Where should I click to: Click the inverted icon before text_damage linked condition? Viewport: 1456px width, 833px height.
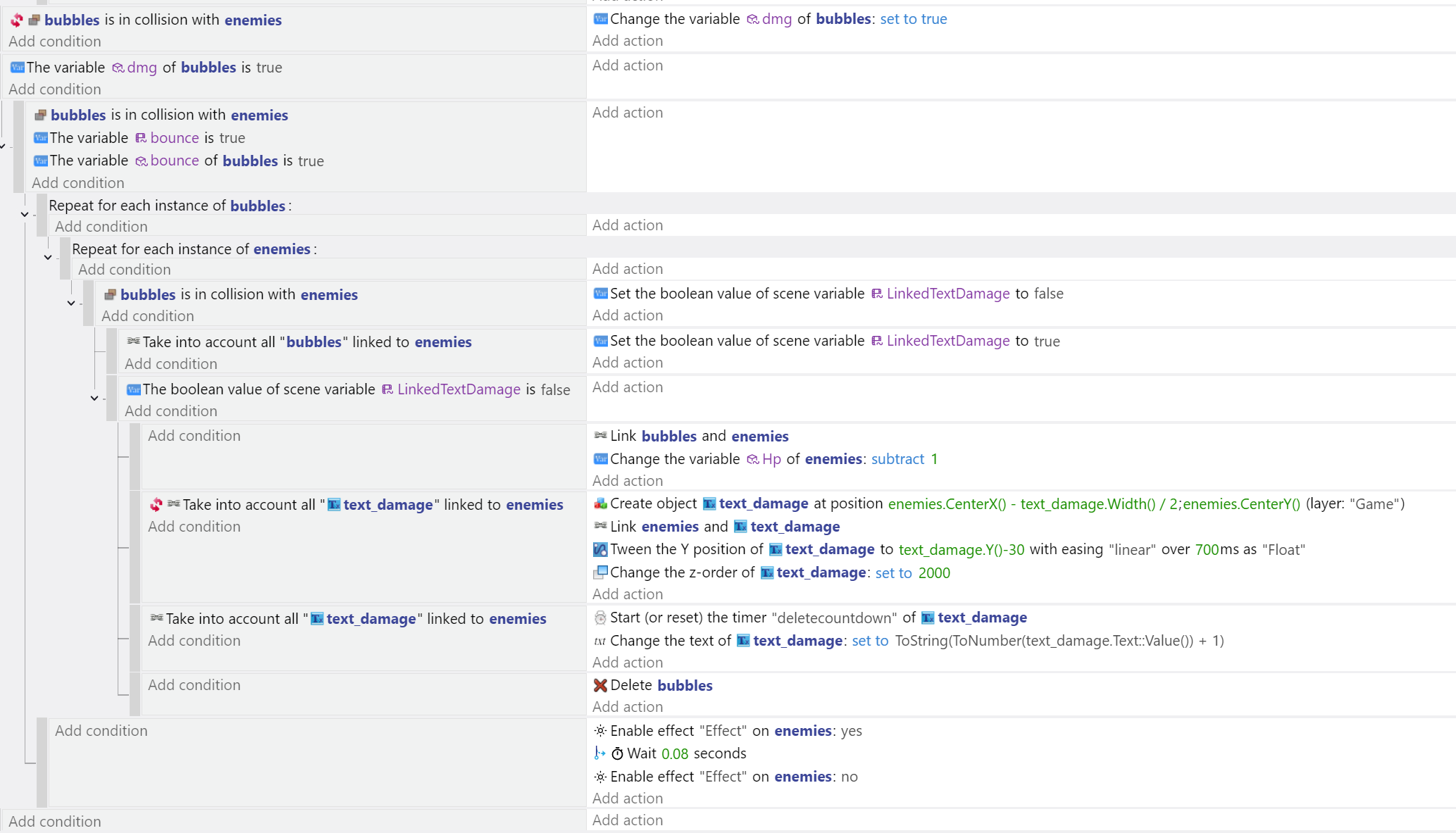point(156,504)
